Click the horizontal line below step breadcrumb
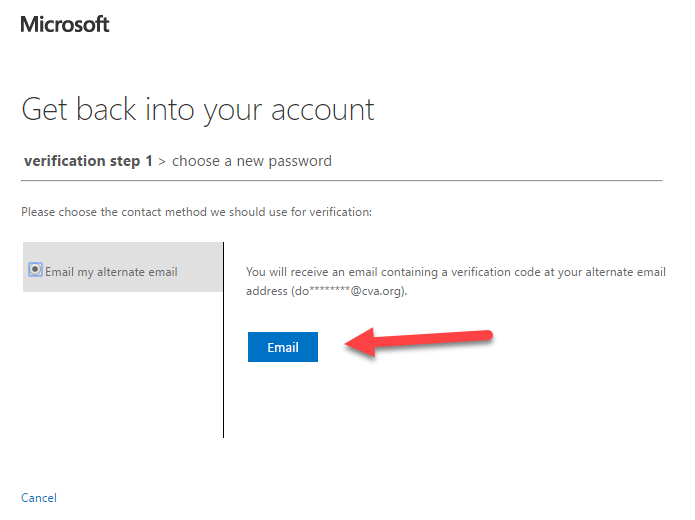The image size is (695, 520). pos(342,180)
